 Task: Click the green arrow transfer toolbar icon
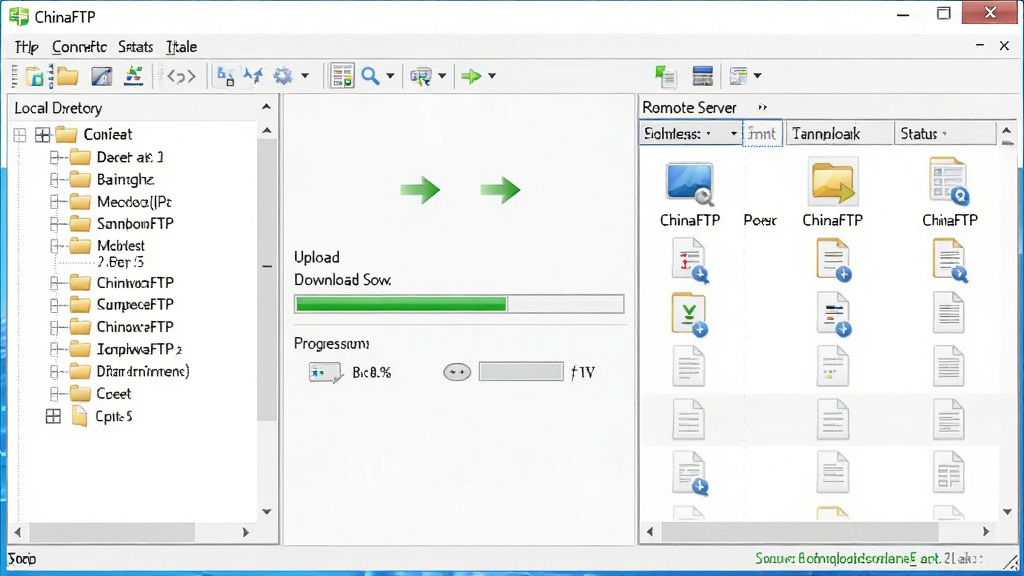pyautogui.click(x=471, y=76)
